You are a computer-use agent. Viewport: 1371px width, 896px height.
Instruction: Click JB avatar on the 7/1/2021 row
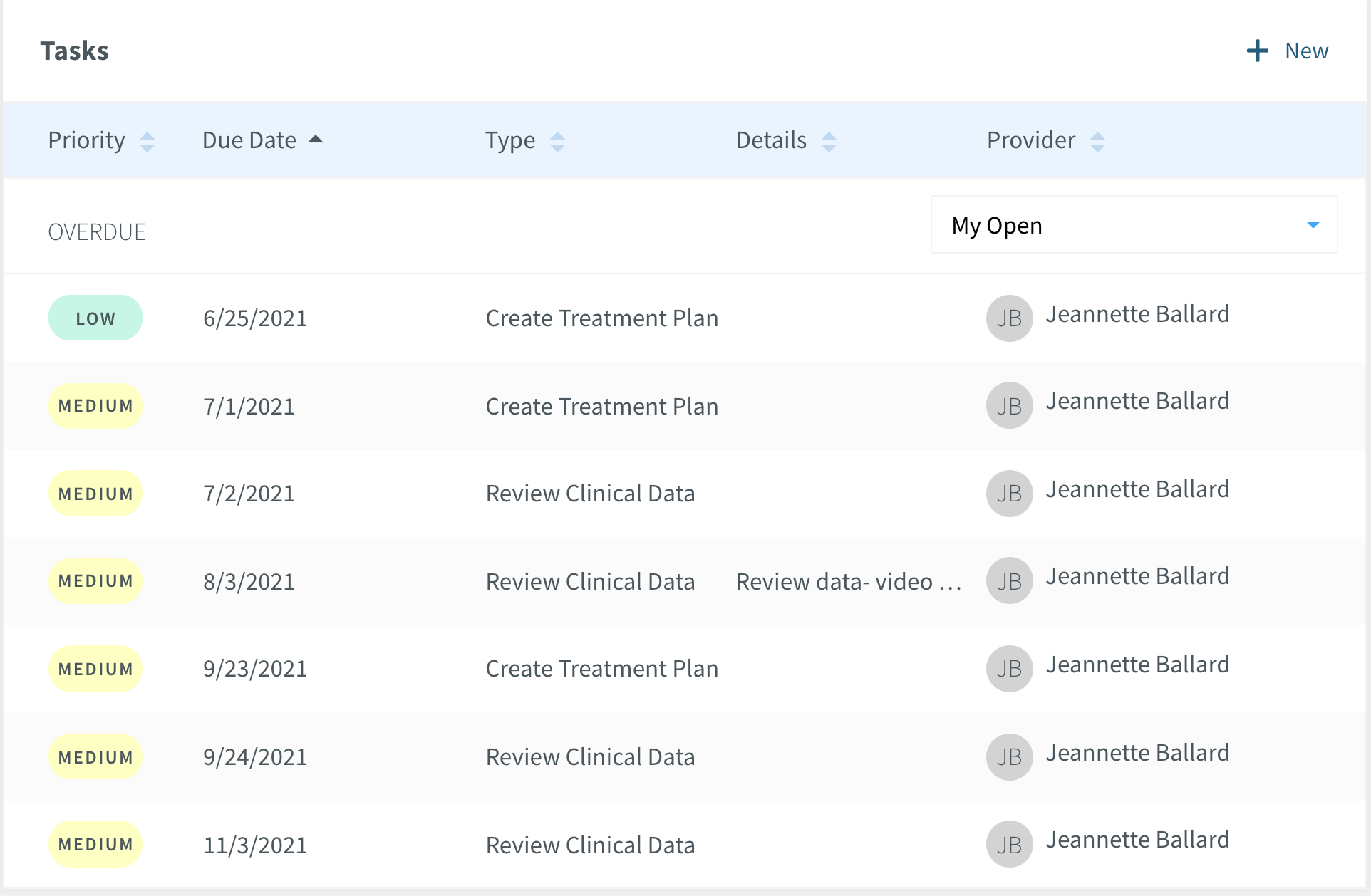click(x=1010, y=406)
